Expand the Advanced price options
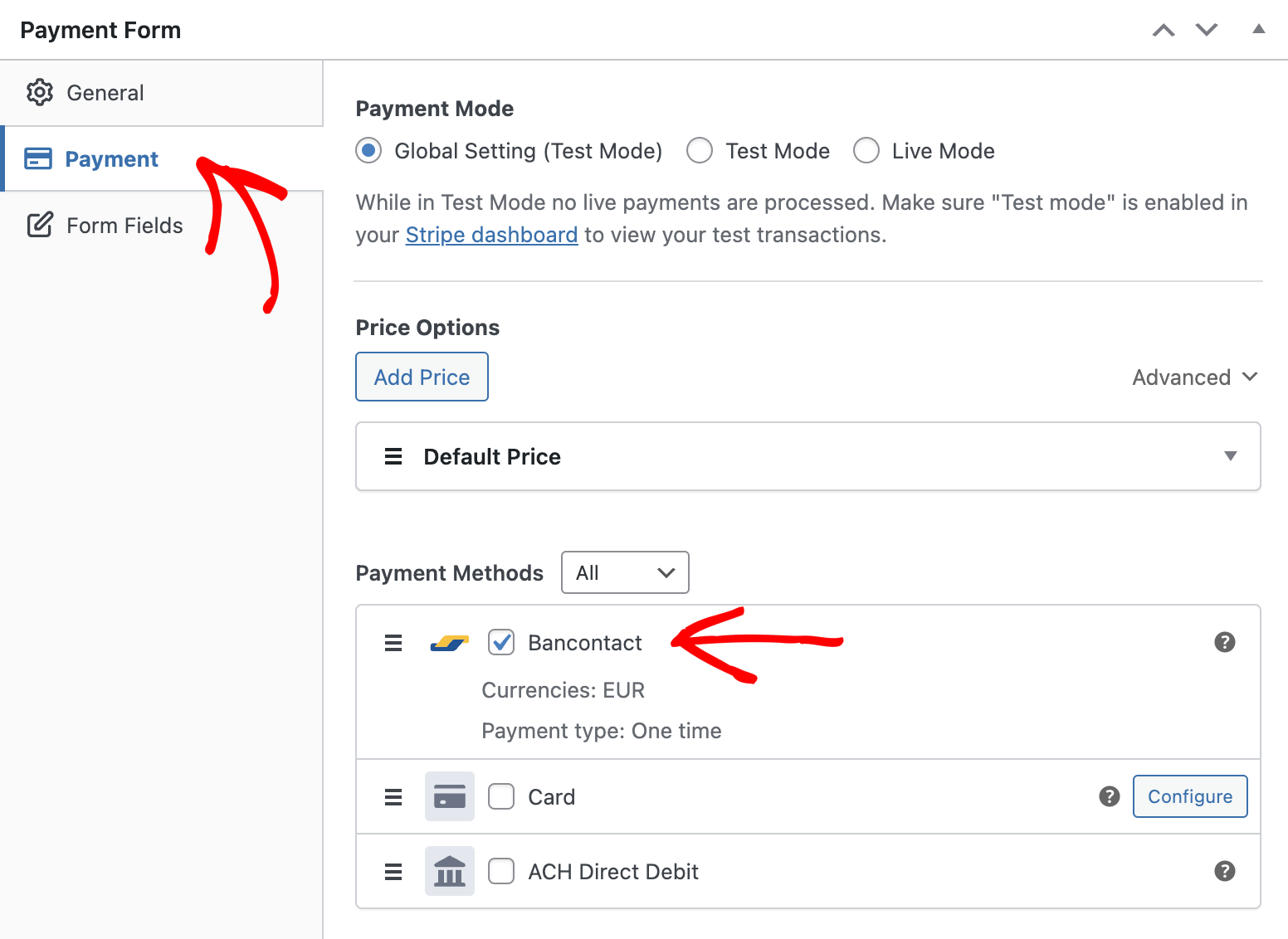This screenshot has width=1288, height=939. tap(1195, 377)
